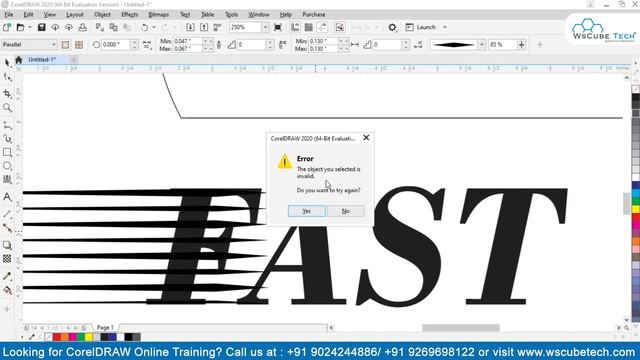640x360 pixels.
Task: Select the Page 1 tab
Action: pyautogui.click(x=105, y=327)
